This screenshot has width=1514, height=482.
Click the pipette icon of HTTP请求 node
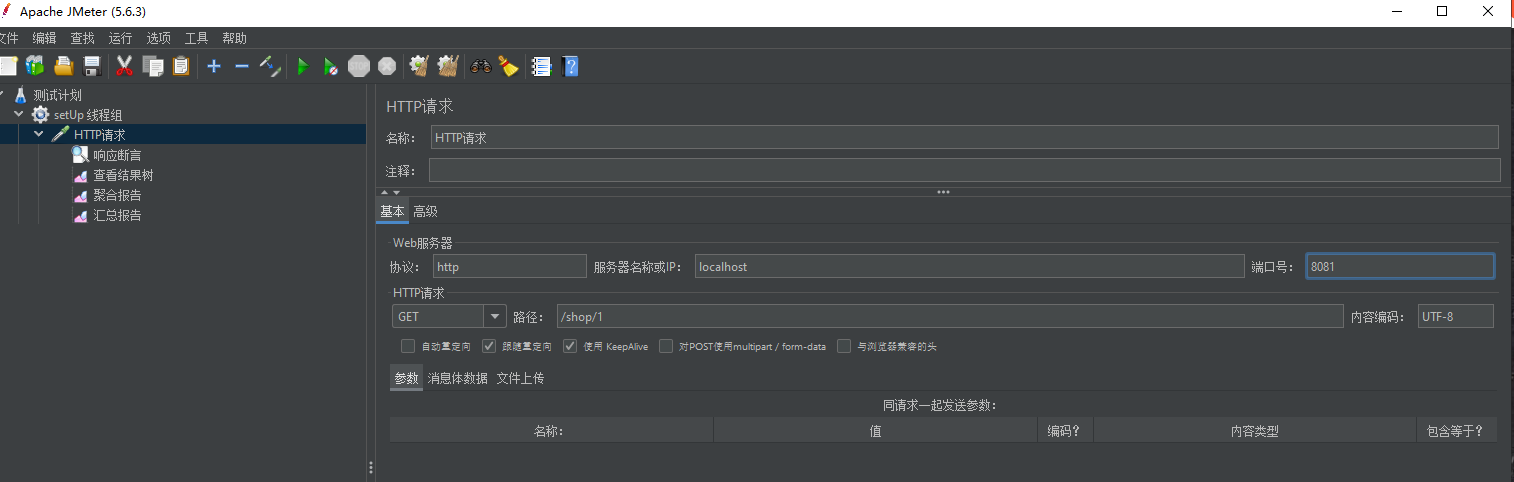[60, 135]
